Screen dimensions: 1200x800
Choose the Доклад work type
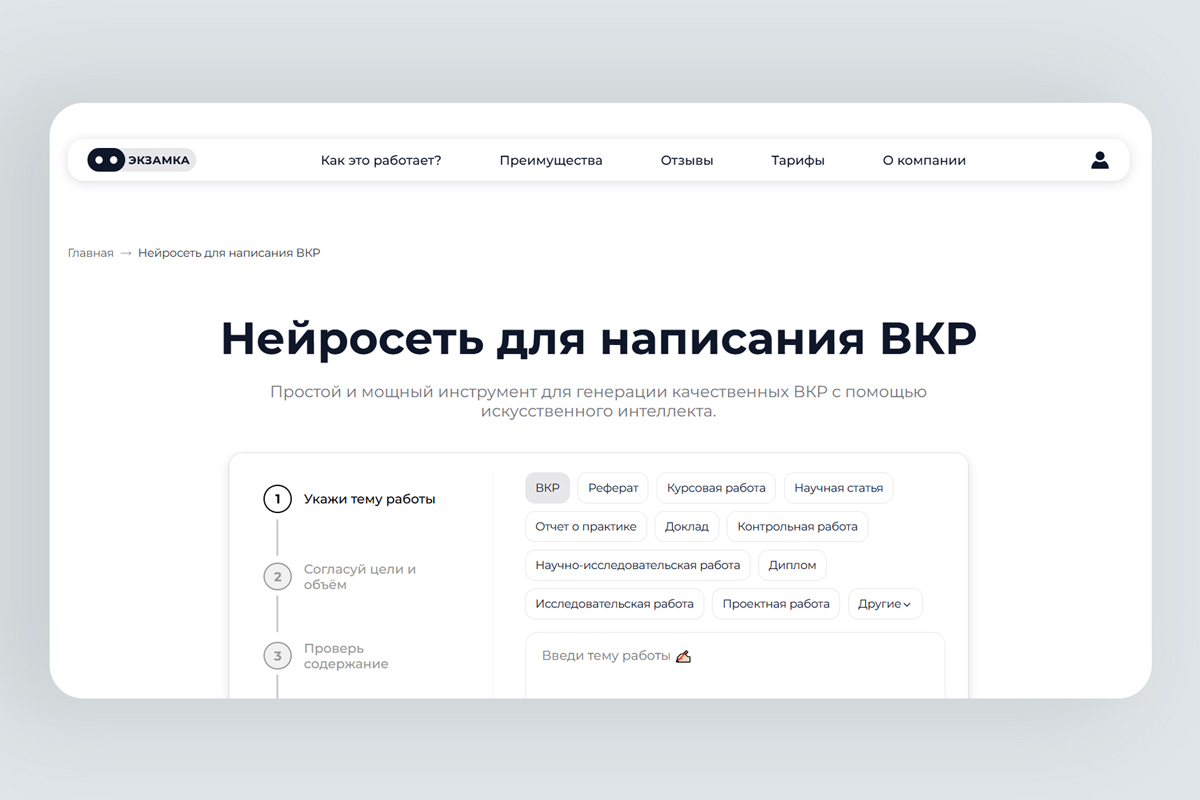(x=687, y=526)
